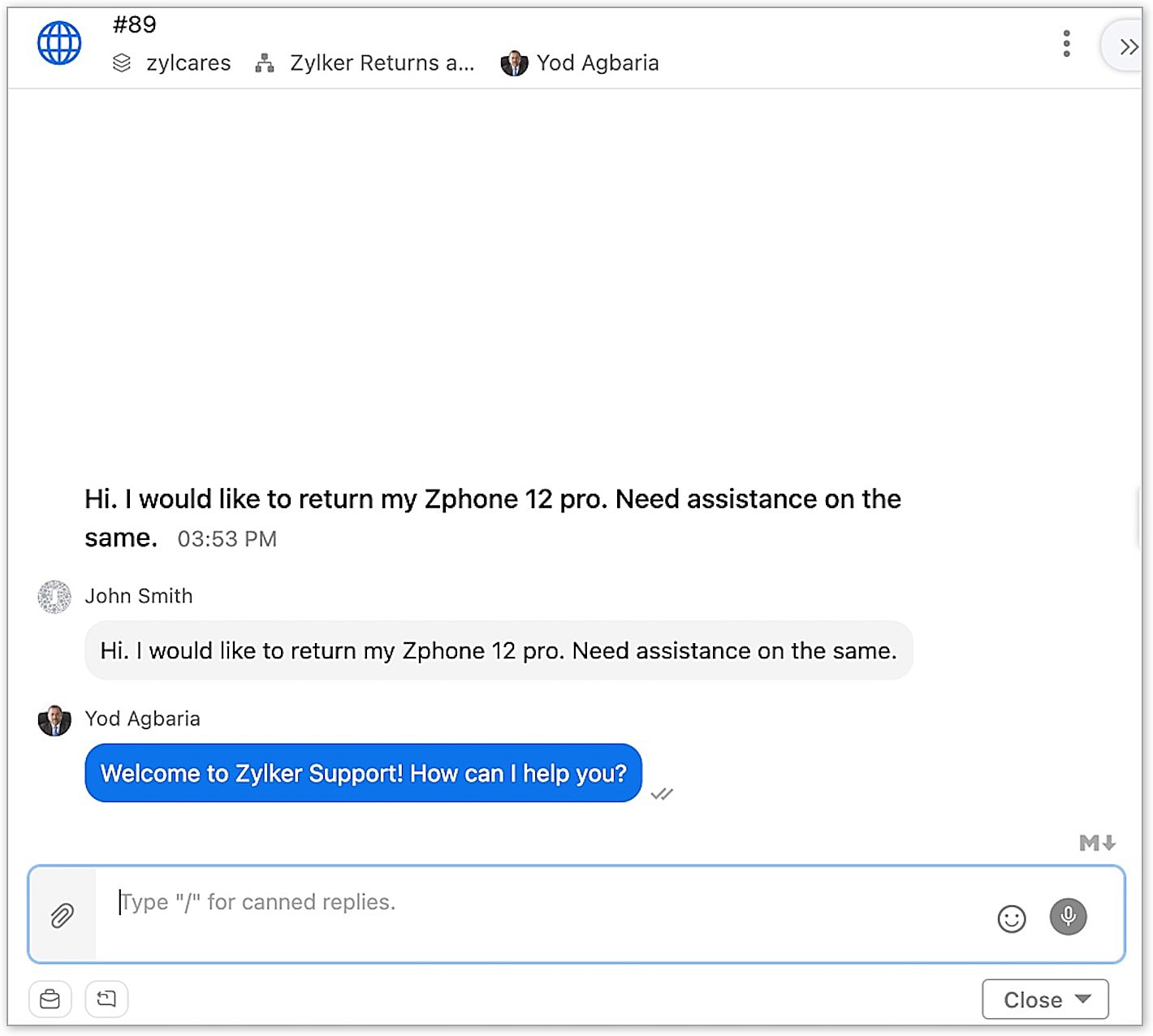Toggle the Markdown M↓ formatting switch

point(1097,843)
